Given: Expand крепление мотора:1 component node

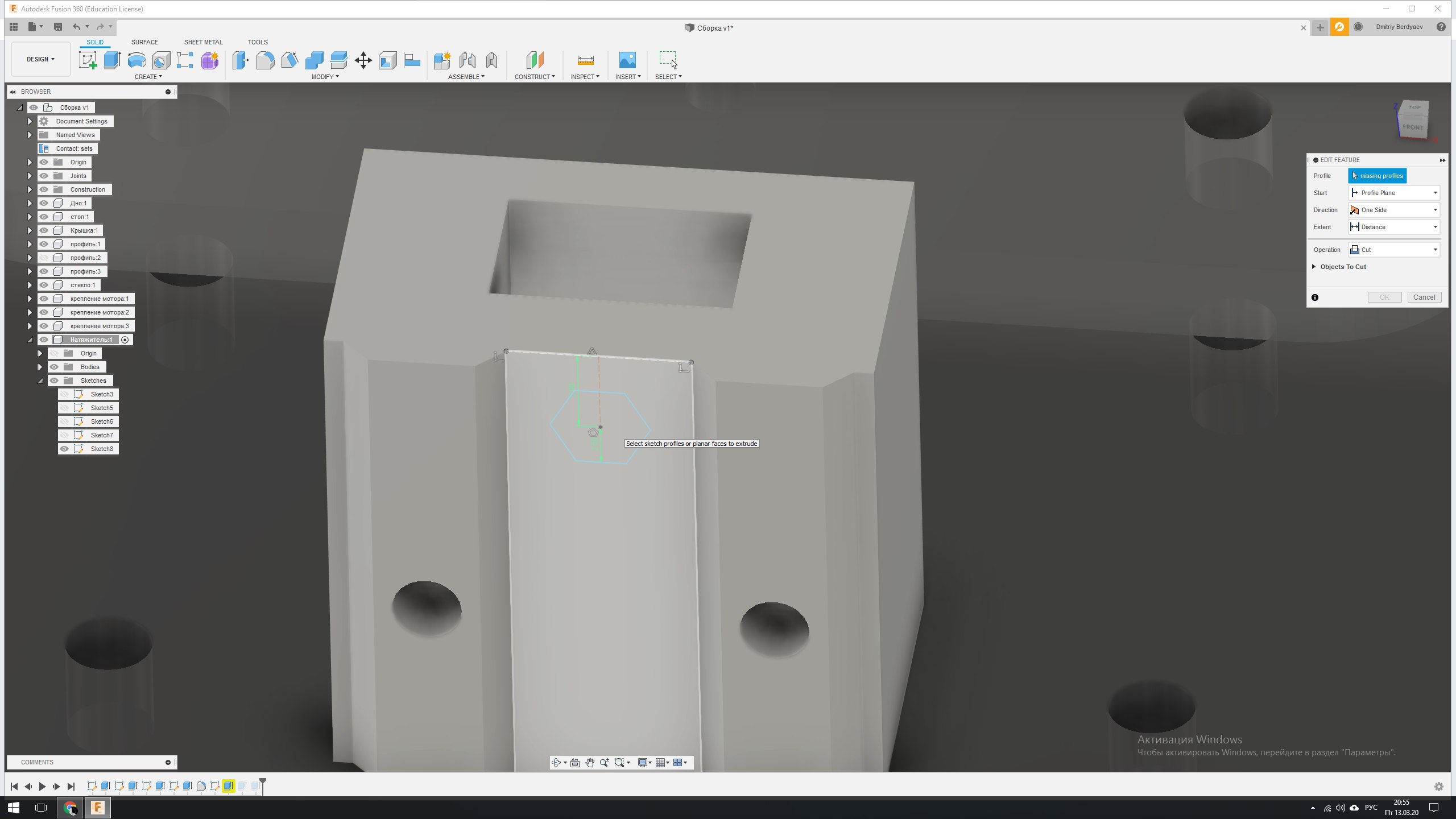Looking at the screenshot, I should pos(30,299).
